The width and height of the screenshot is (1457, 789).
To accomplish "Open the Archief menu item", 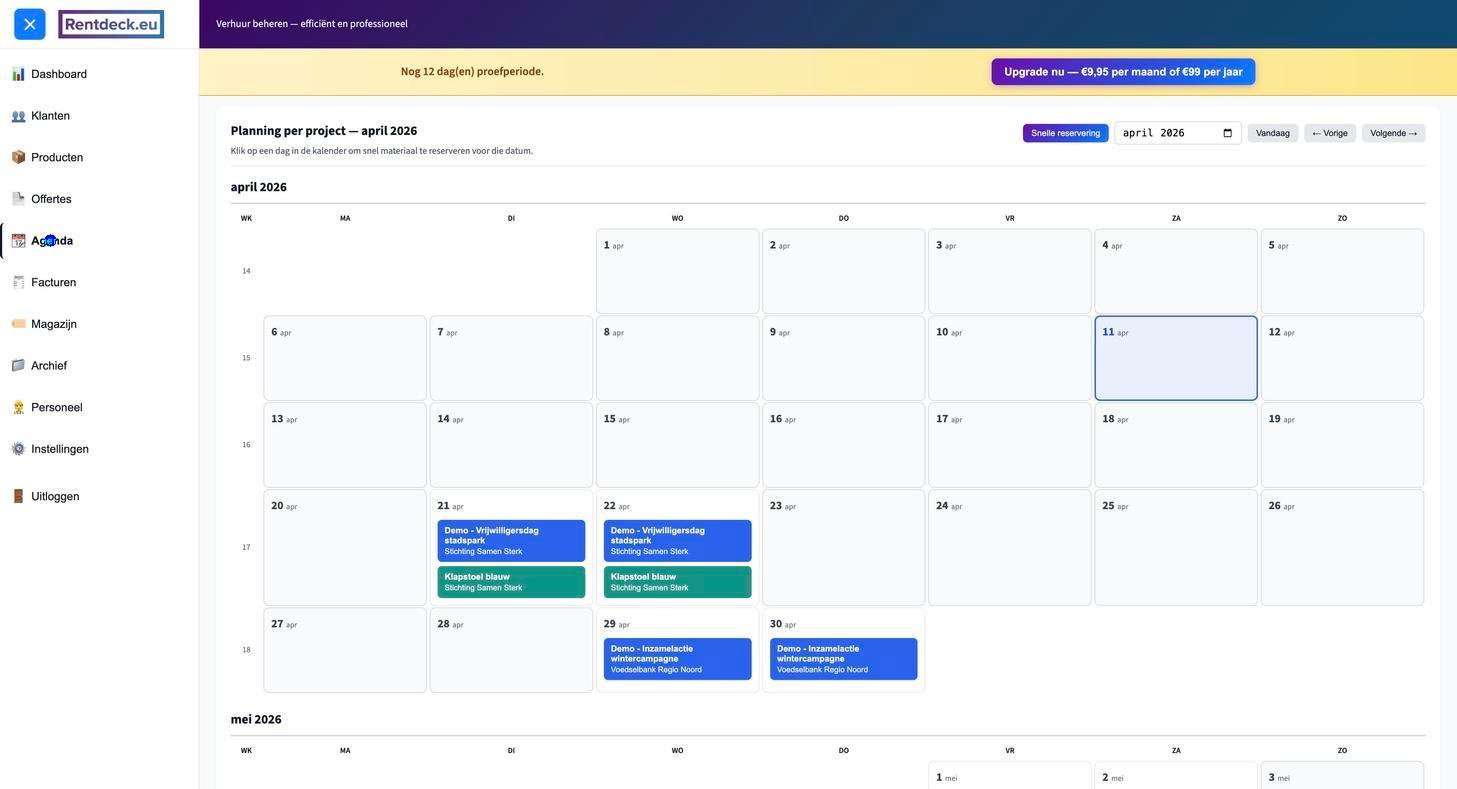I will click(x=49, y=366).
